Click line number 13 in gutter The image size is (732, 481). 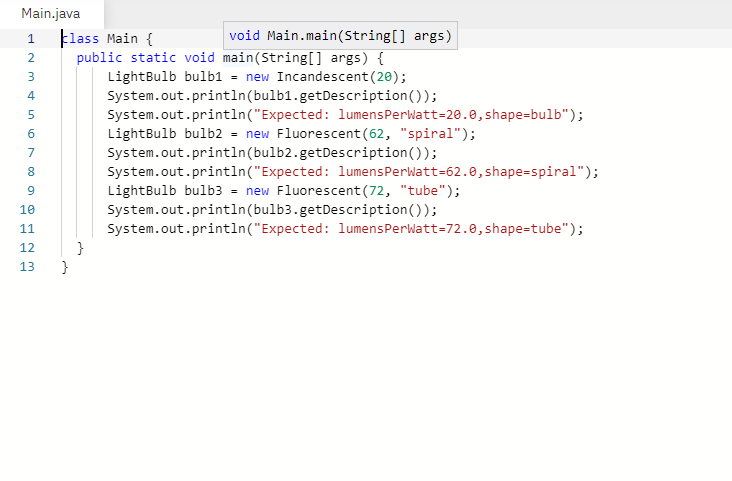tap(27, 267)
